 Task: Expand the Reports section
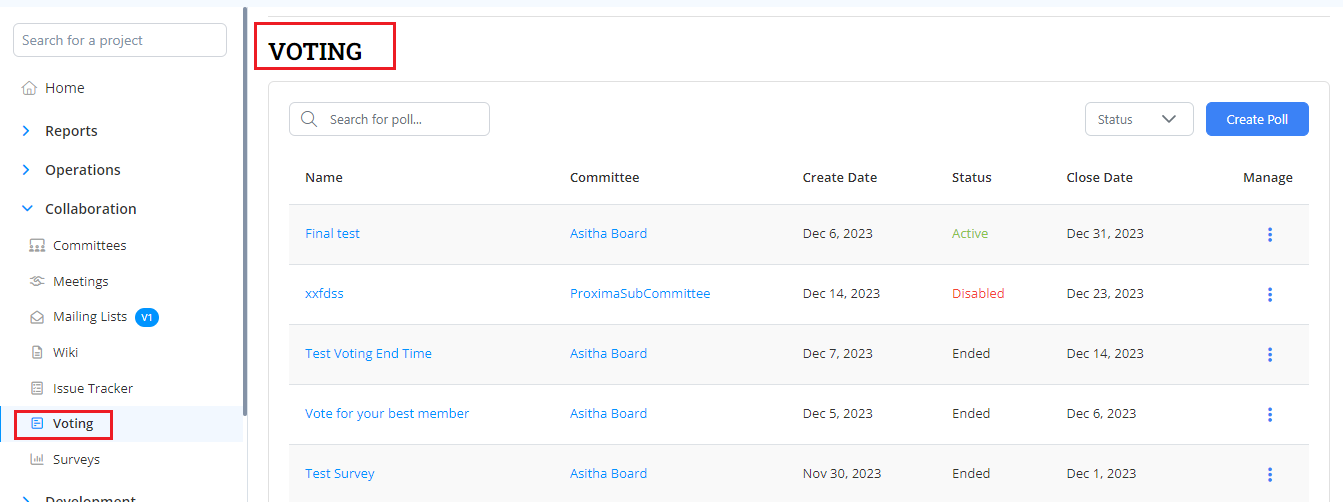(26, 131)
